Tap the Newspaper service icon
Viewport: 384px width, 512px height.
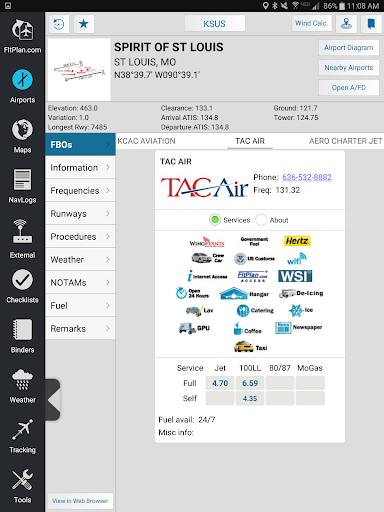(x=299, y=328)
